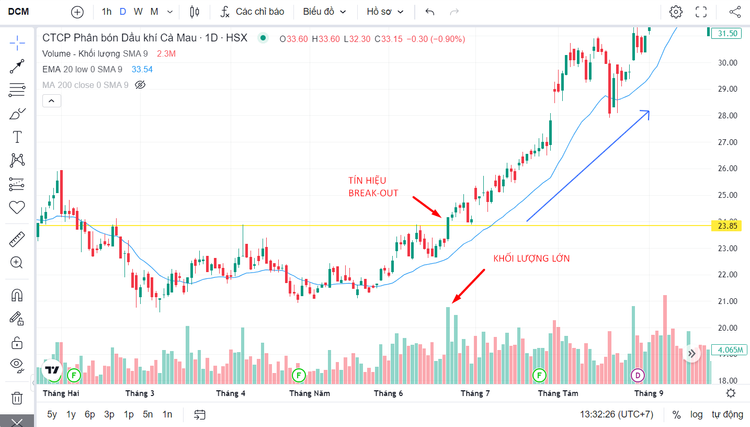The width and height of the screenshot is (750, 427).
Task: Toggle hide all drawings eye icon
Action: 17,365
